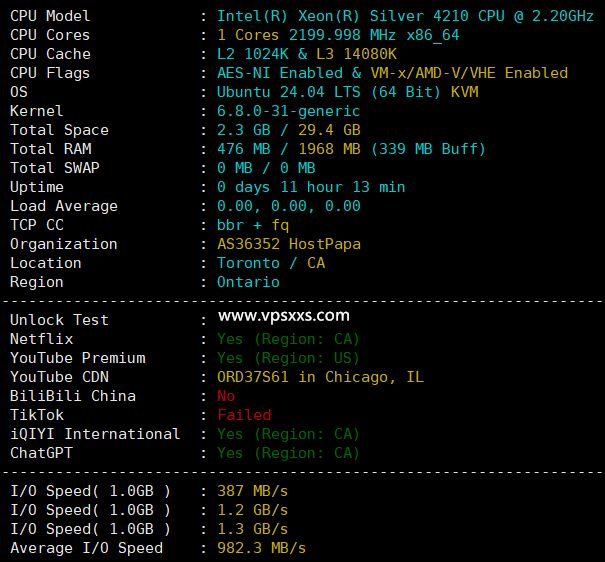Select the Total RAM usage value
The image size is (605, 562).
pyautogui.click(x=351, y=149)
